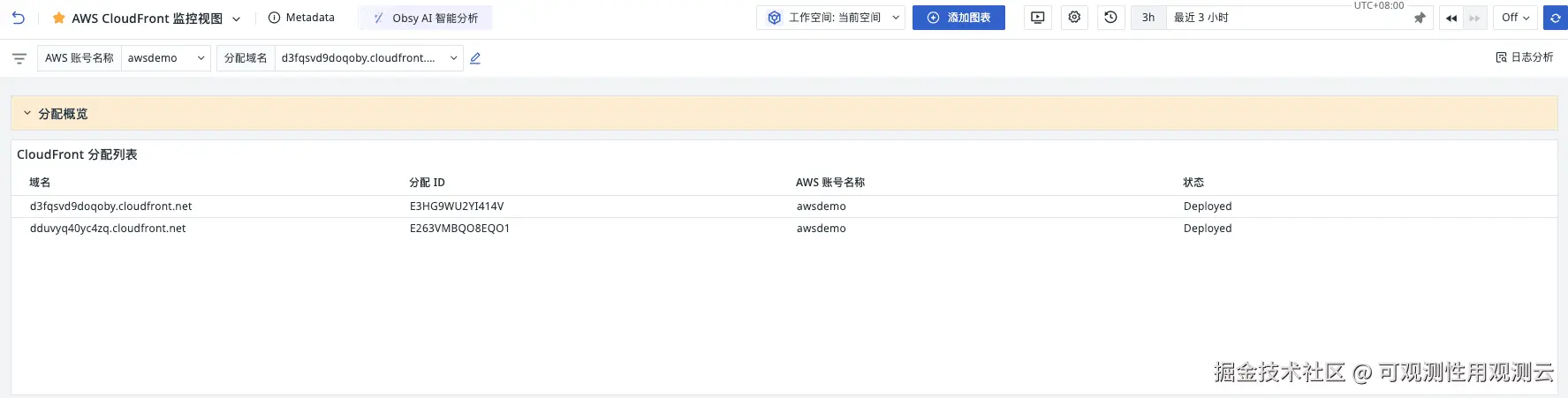Click awsdemo in dduvyq40yc4zq row
1568x398 pixels.
click(x=822, y=229)
